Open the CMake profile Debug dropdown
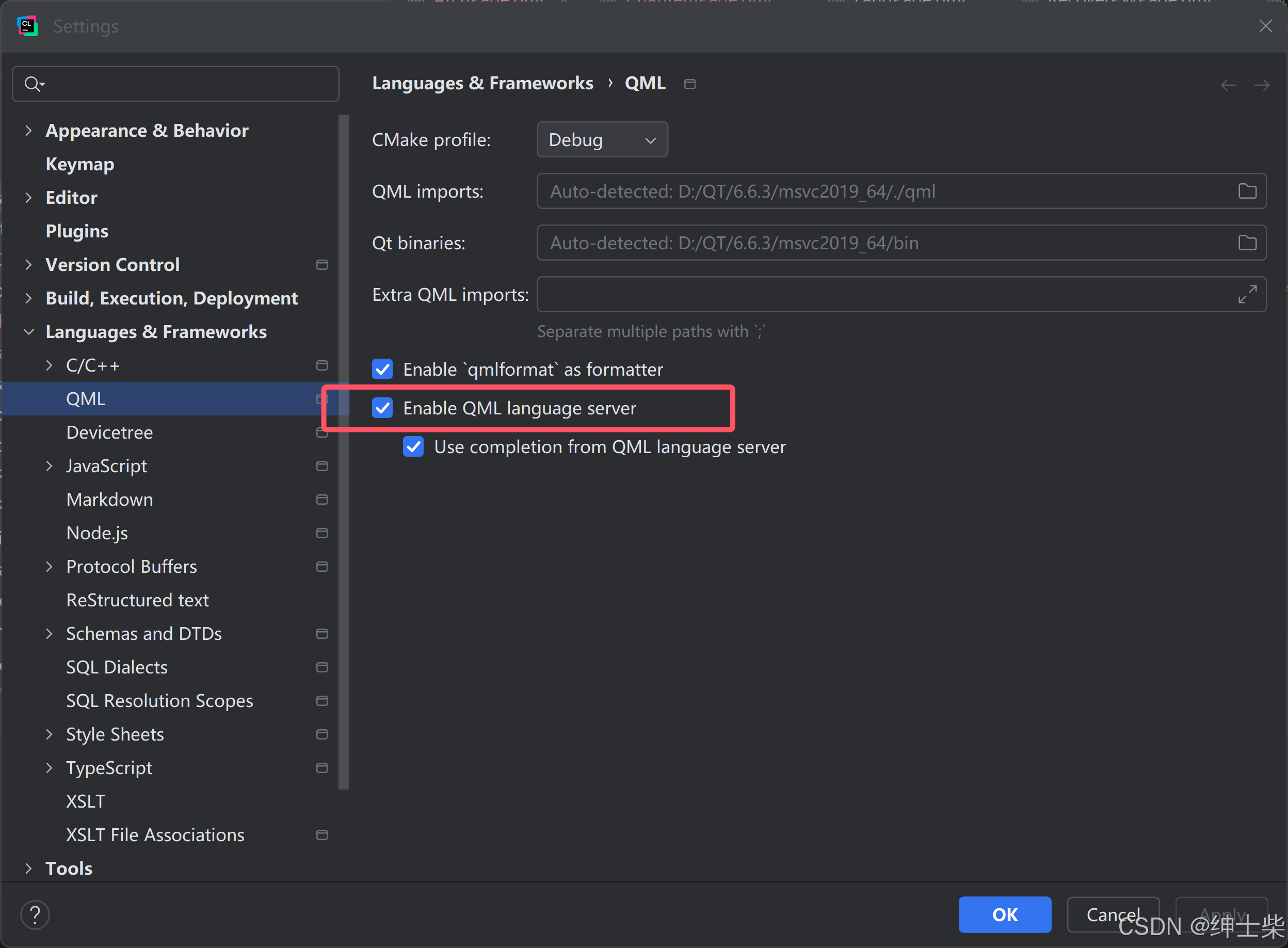 coord(602,139)
